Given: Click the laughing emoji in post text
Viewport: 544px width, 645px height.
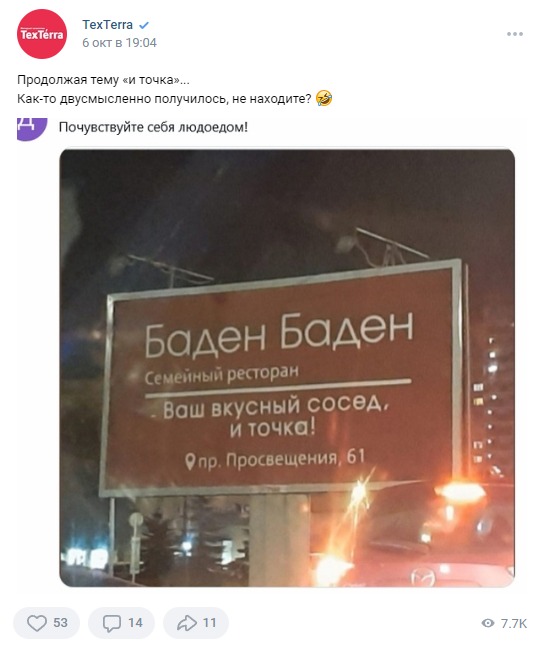Looking at the screenshot, I should tap(324, 99).
